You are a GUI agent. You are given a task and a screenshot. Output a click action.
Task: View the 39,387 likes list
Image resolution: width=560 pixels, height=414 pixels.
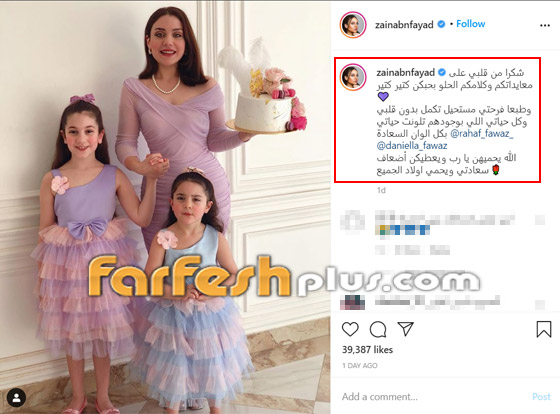coord(367,349)
